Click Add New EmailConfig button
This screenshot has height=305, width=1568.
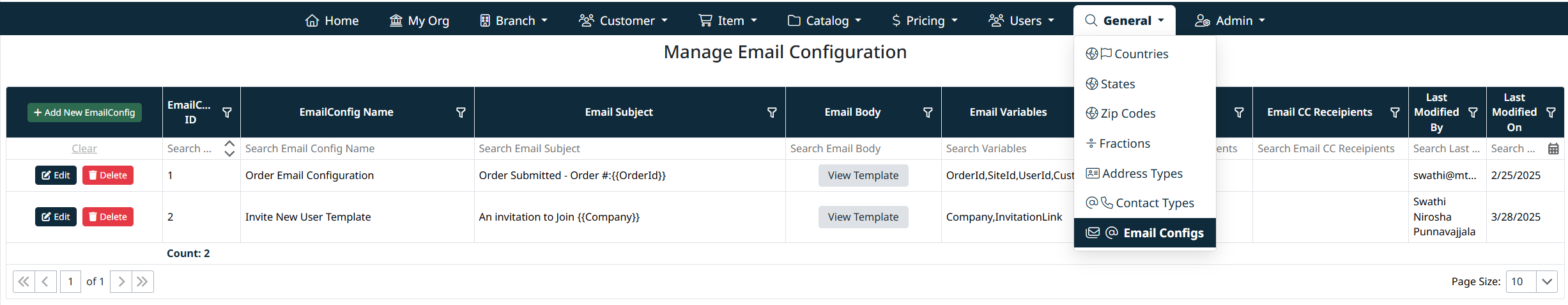84,113
